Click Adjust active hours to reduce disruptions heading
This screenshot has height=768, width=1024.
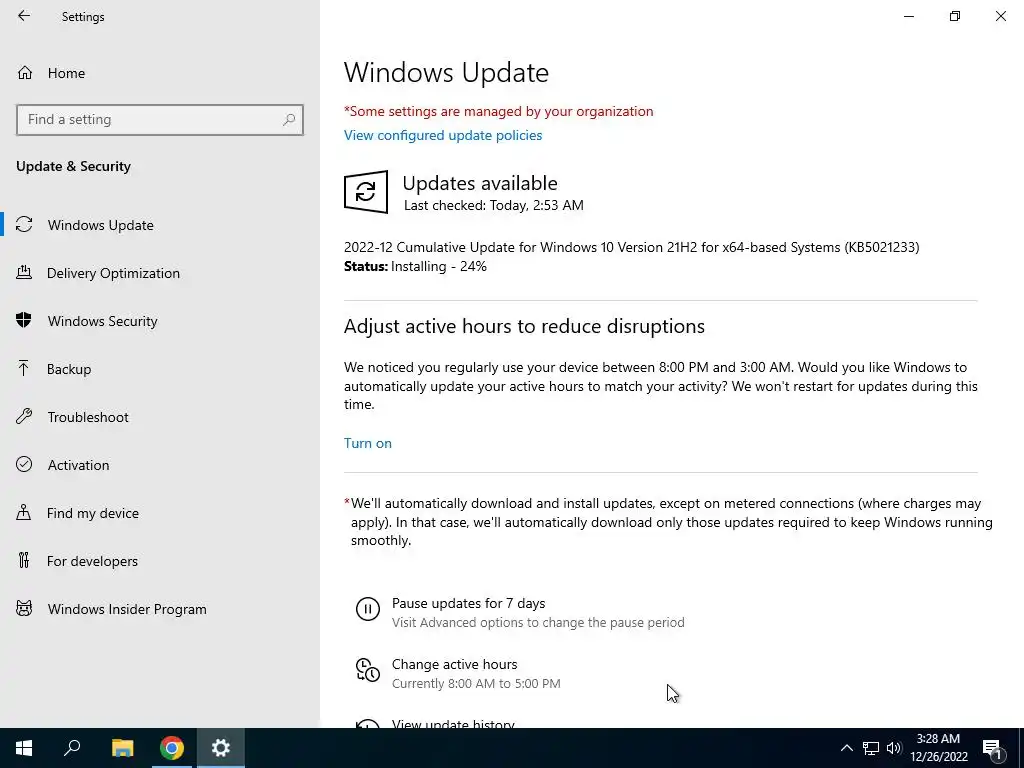click(524, 326)
